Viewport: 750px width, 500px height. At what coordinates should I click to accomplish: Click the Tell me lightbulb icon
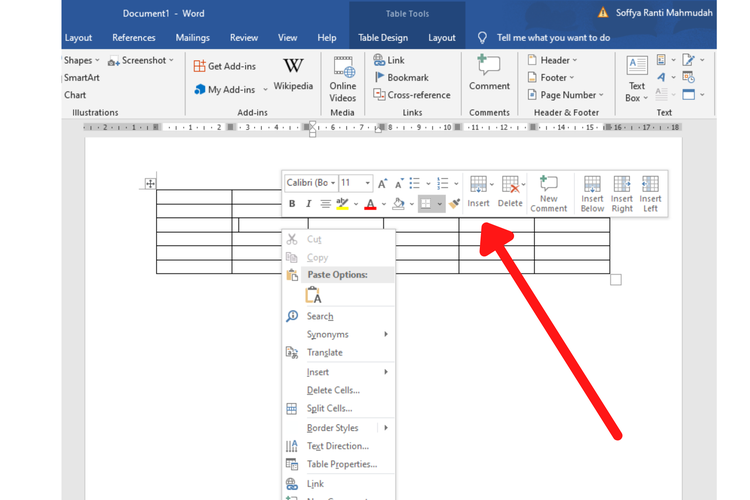point(482,38)
